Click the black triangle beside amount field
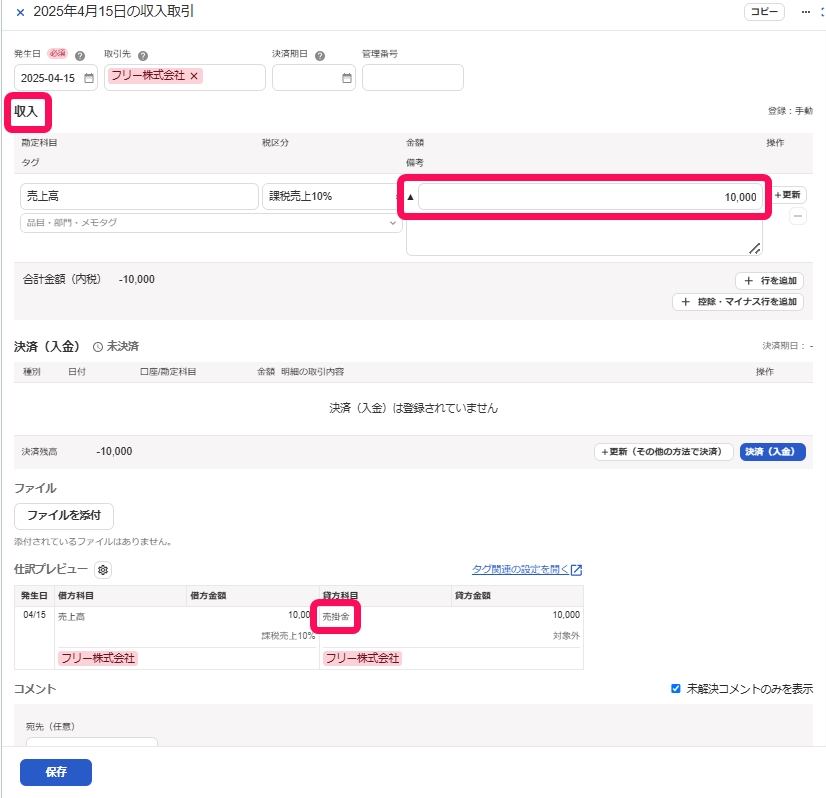Viewport: 826px width, 798px height. [x=410, y=197]
